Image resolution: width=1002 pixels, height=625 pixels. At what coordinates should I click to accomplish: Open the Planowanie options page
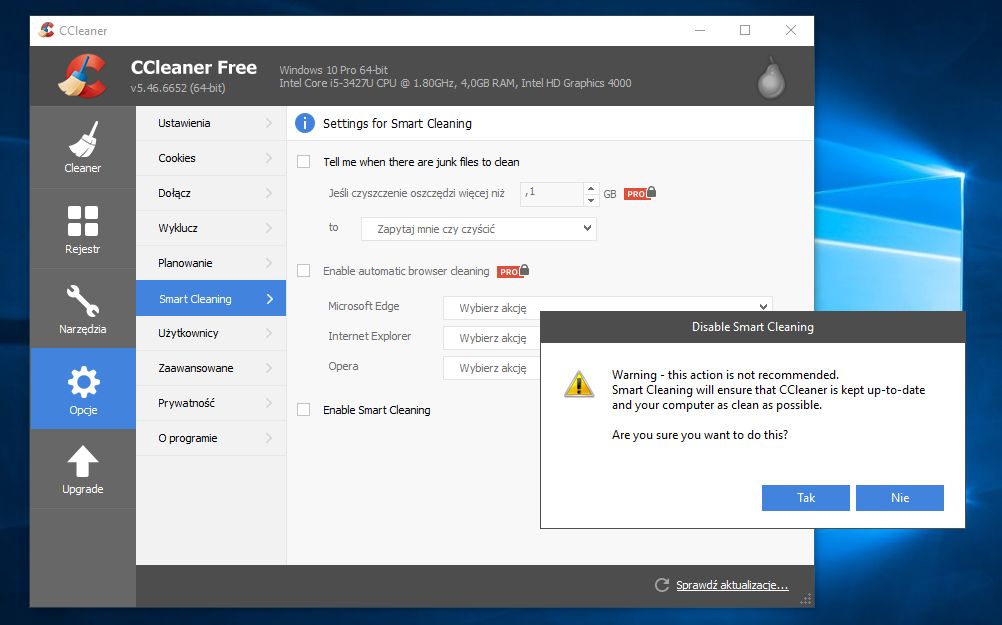coord(211,263)
